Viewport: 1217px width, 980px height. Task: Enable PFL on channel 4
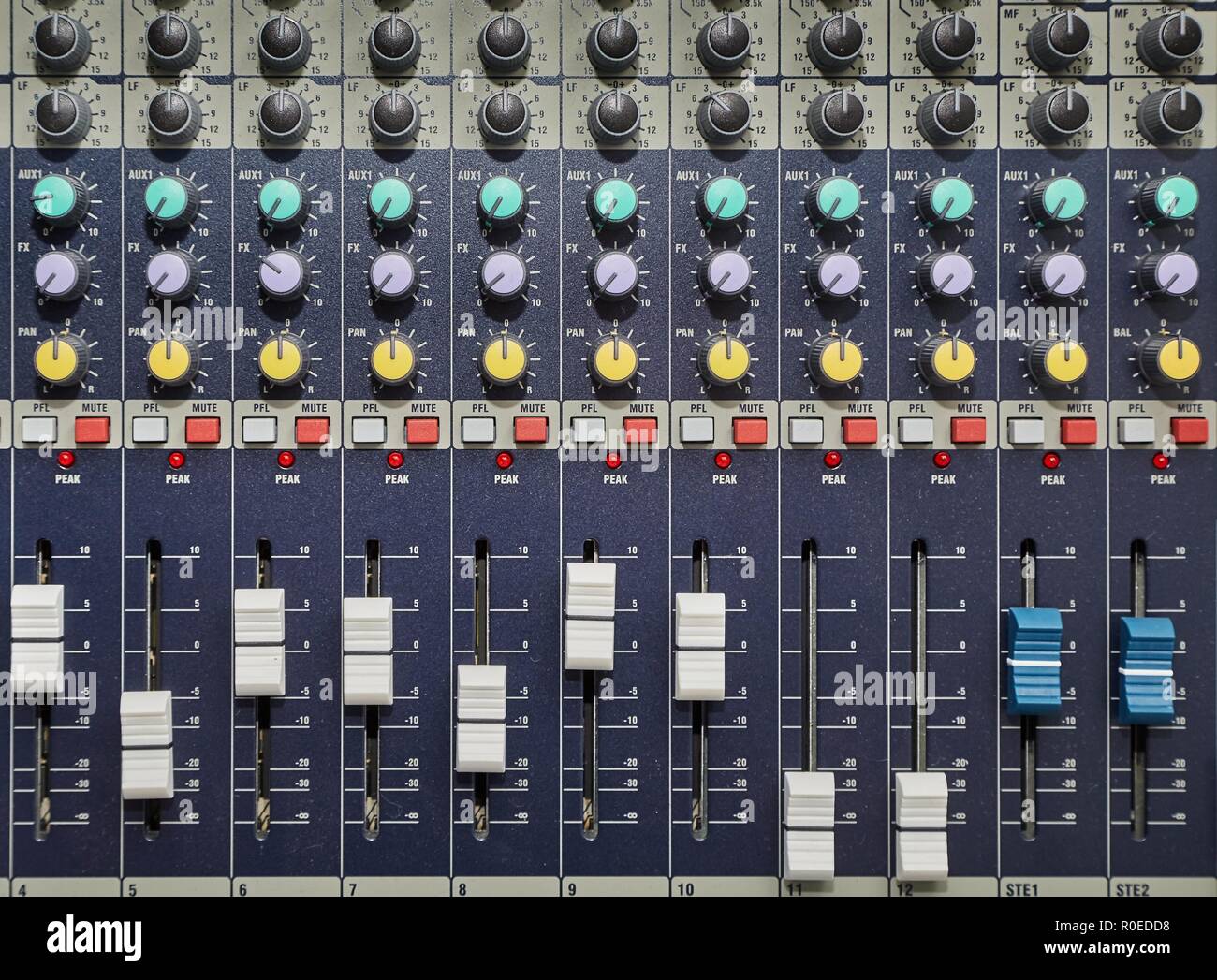(39, 431)
